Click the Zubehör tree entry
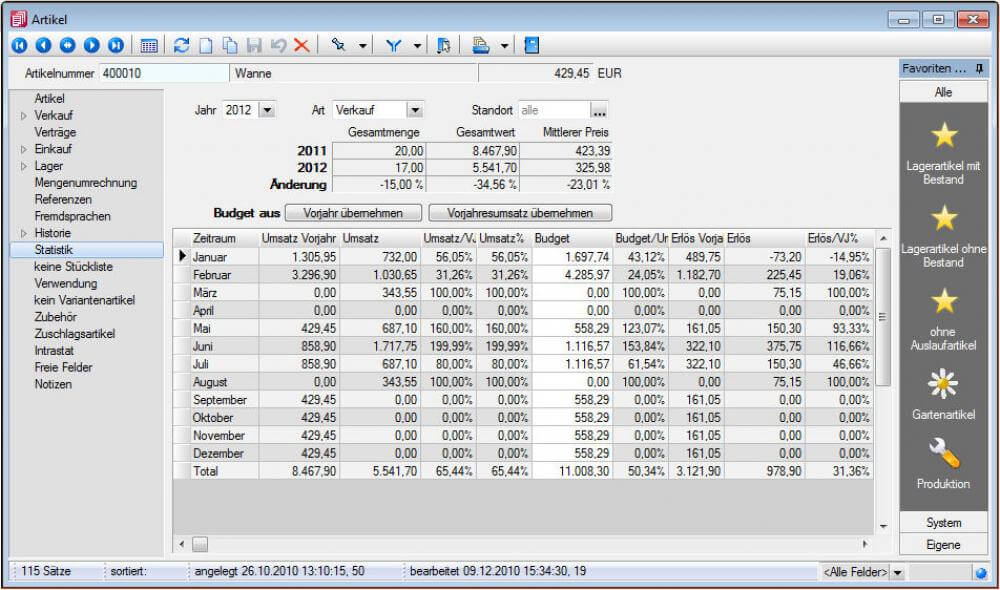This screenshot has height=590, width=1000. (x=55, y=317)
